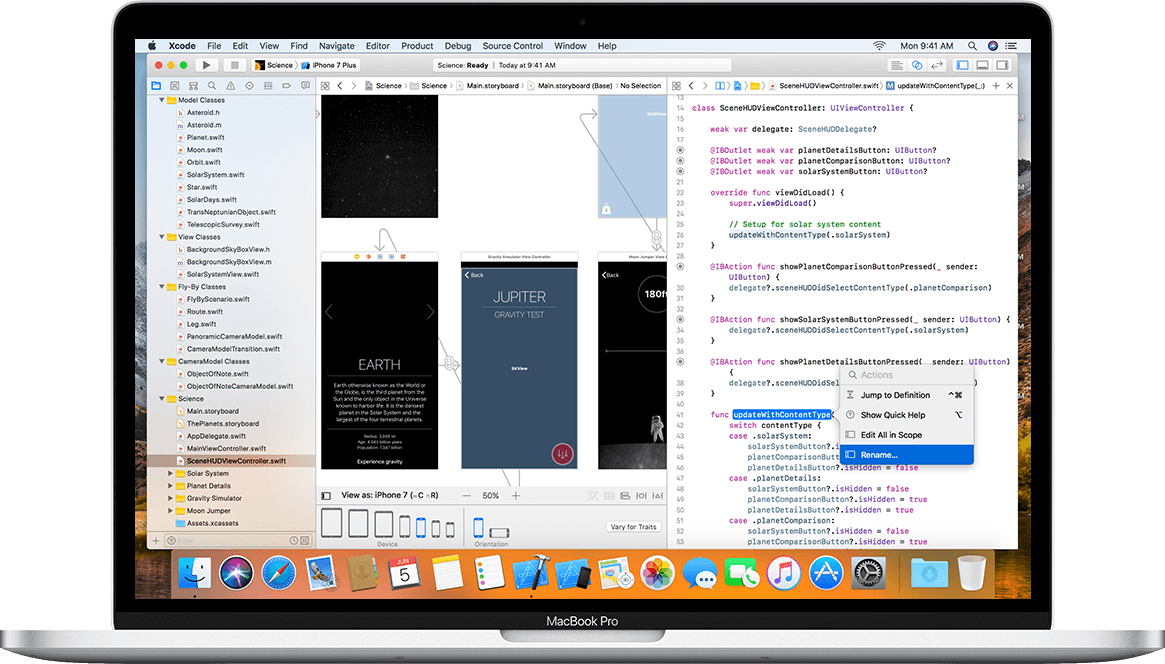Choose the smallest iPhone device preview
The height and width of the screenshot is (664, 1165).
[450, 530]
